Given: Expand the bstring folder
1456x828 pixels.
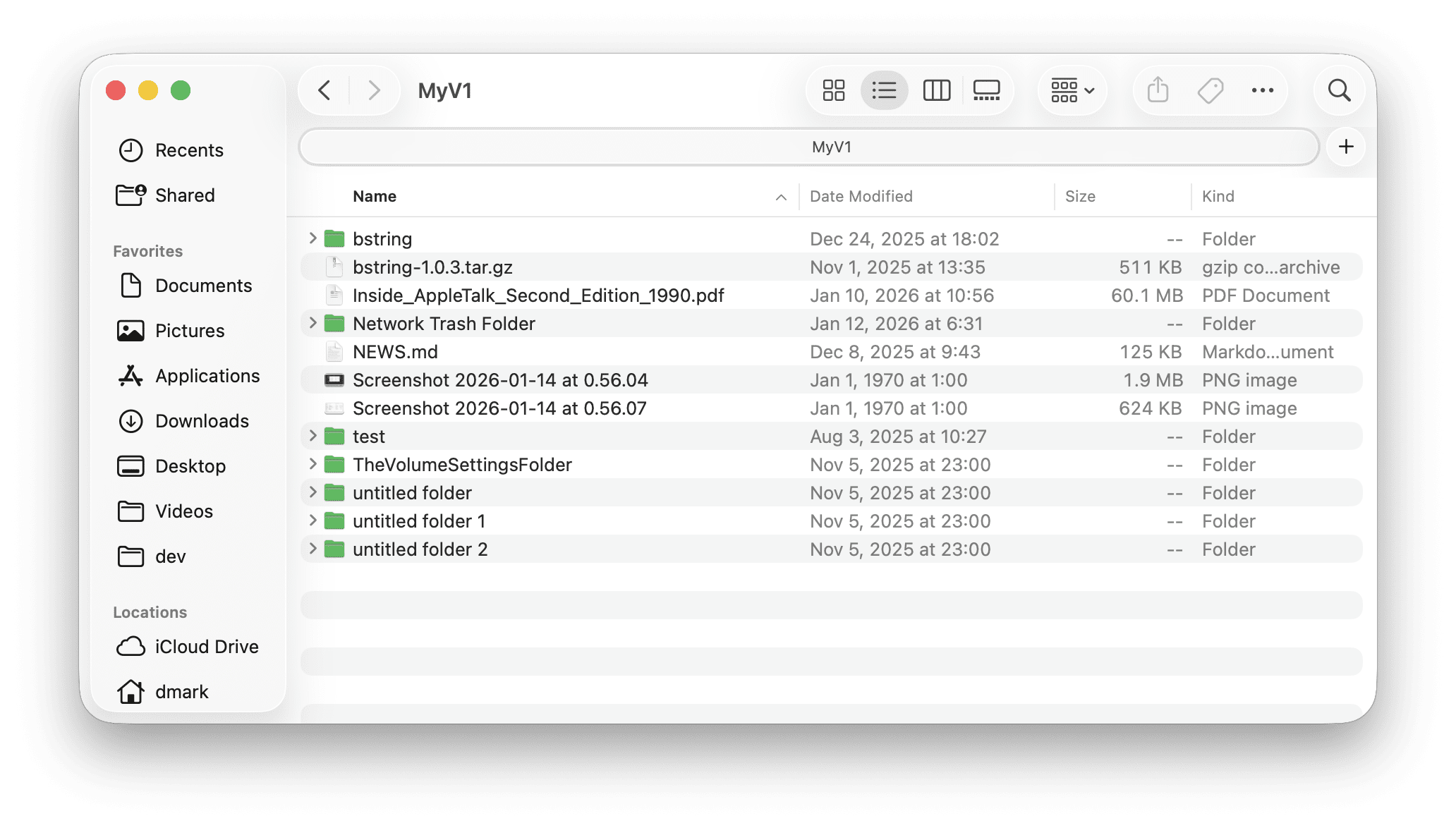Looking at the screenshot, I should click(313, 238).
